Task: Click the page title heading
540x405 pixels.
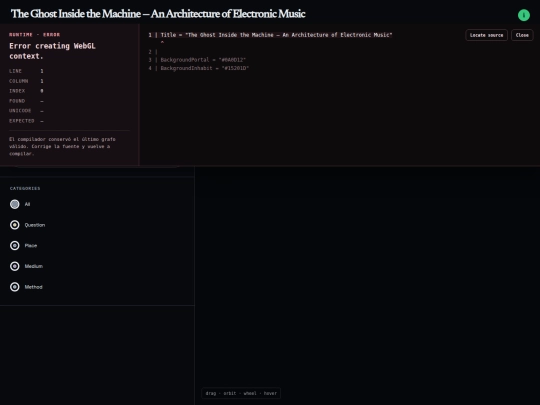Action: [158, 14]
